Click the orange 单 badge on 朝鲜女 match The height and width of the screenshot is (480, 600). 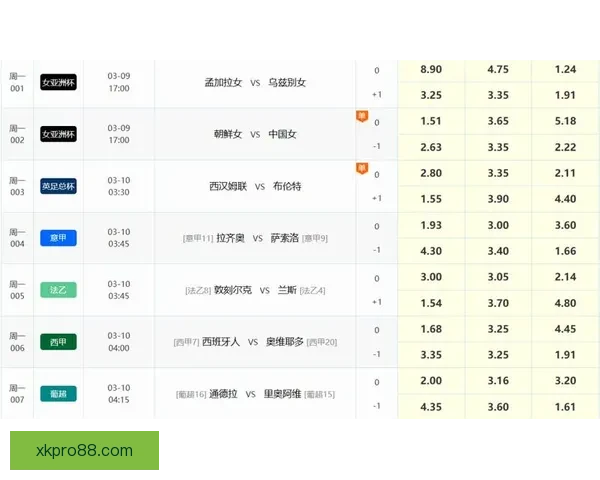coord(362,116)
